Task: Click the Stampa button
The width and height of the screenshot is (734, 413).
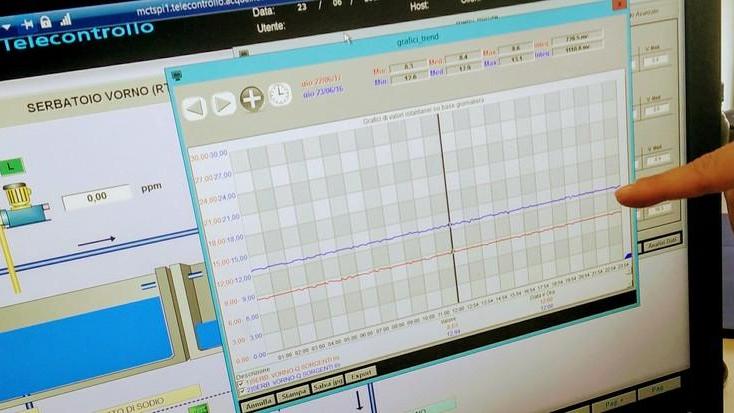Action: [293, 395]
